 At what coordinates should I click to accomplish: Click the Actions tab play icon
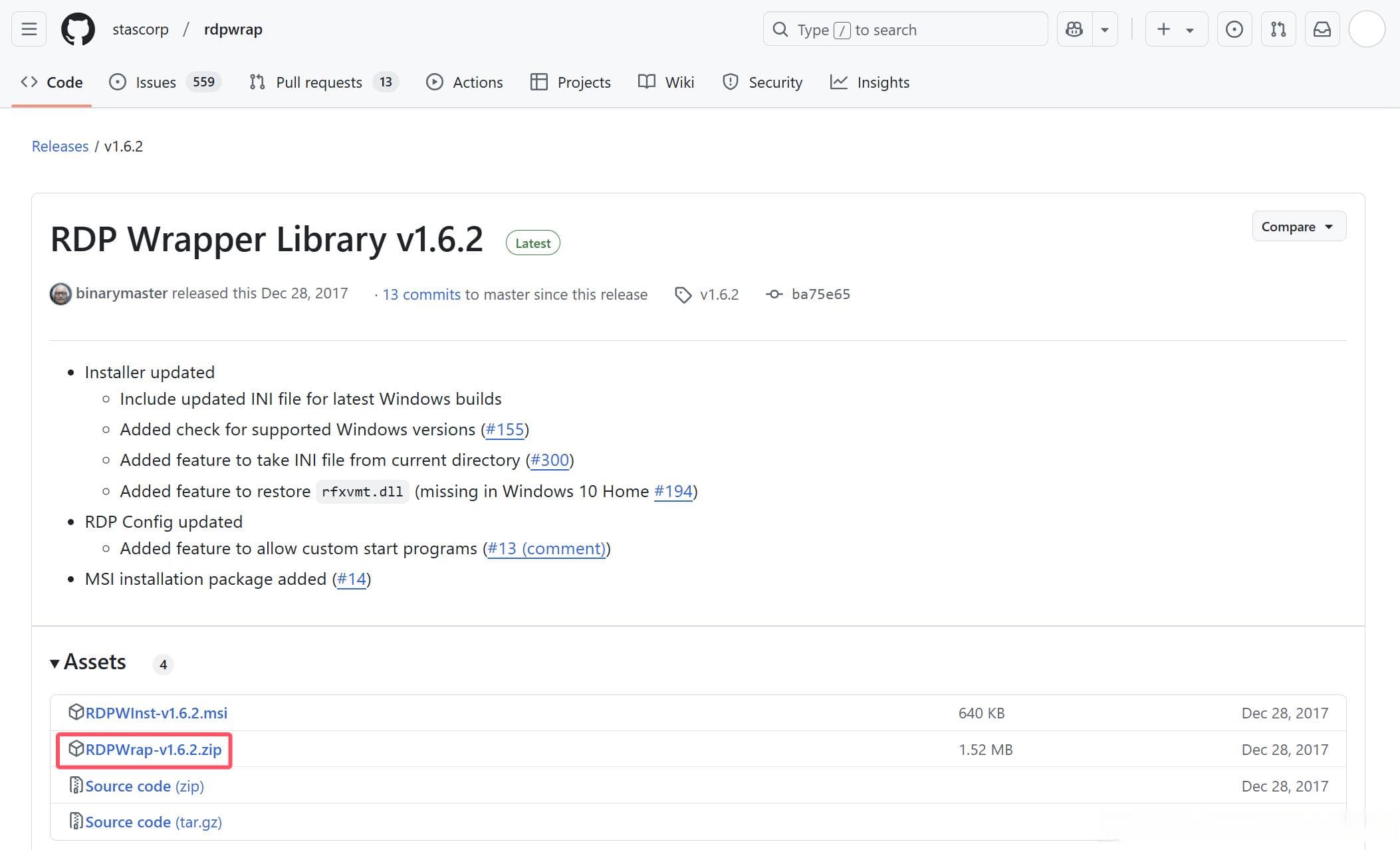click(x=435, y=82)
